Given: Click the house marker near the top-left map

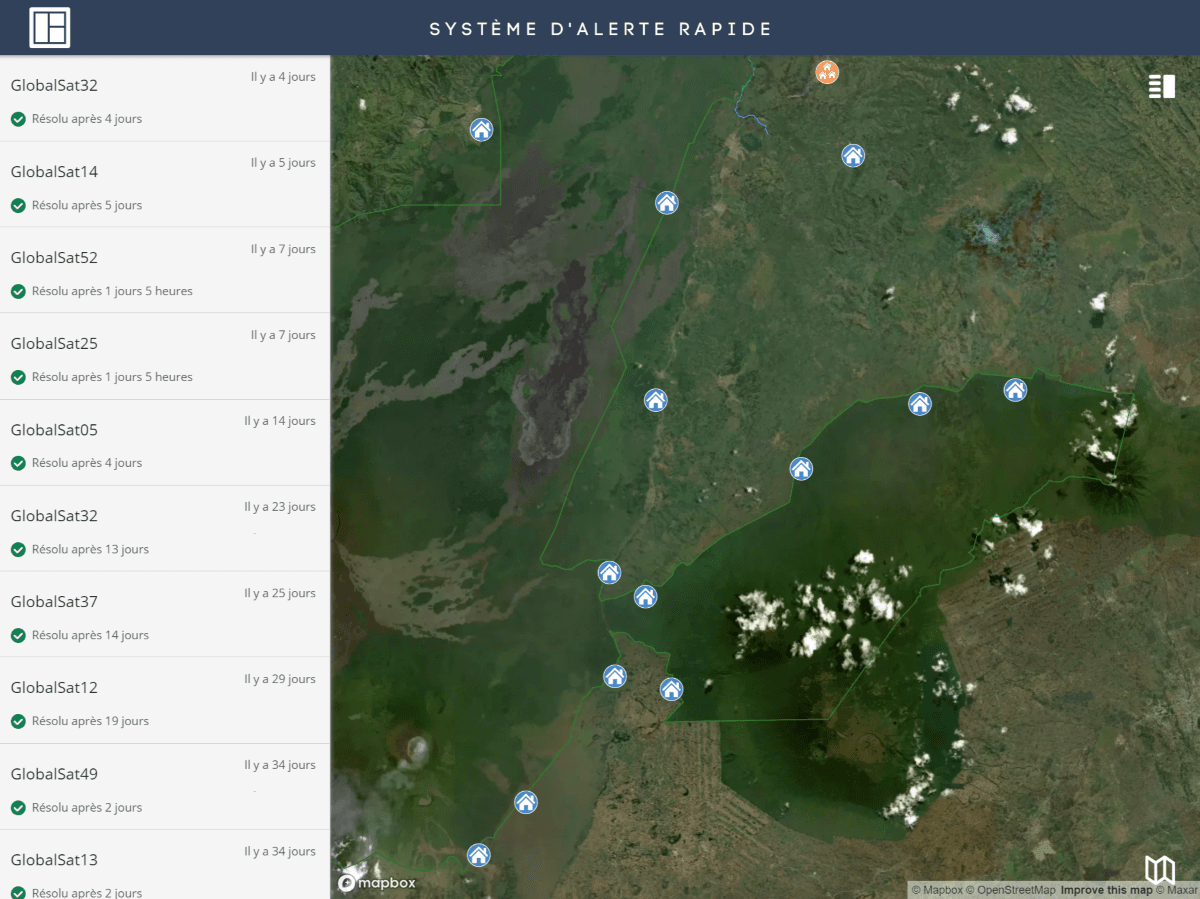Looking at the screenshot, I should pyautogui.click(x=481, y=129).
